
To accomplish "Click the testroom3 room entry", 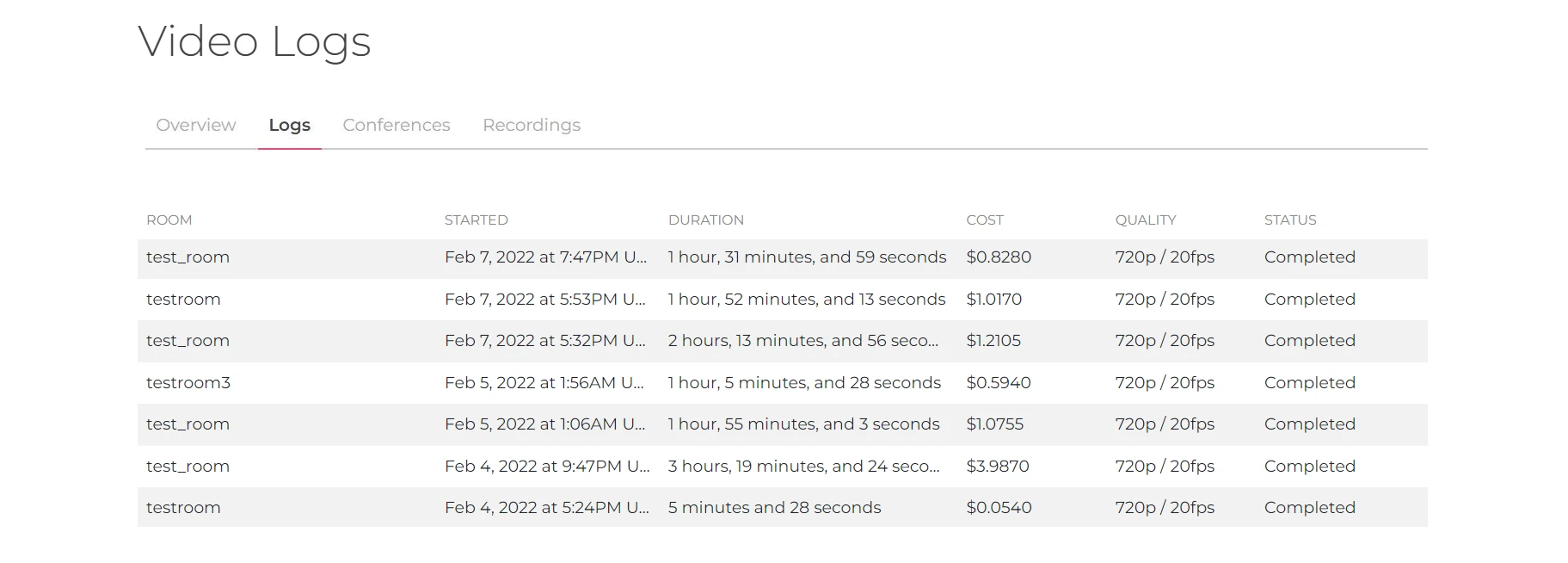I will pos(188,383).
